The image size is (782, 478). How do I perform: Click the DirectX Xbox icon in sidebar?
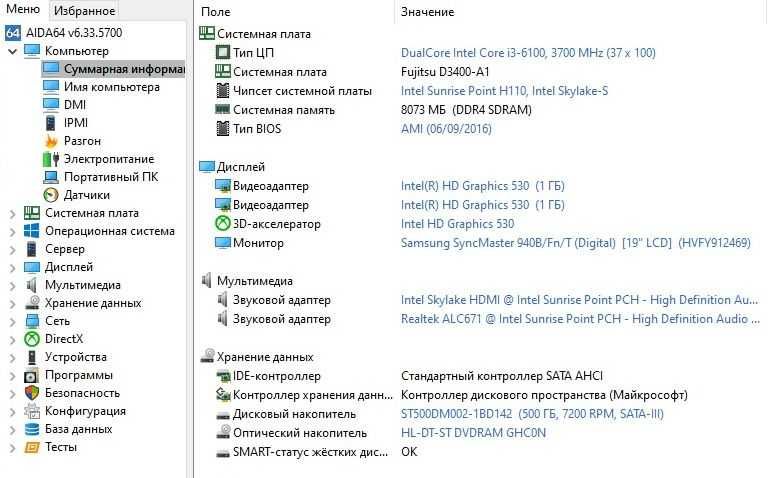point(32,339)
